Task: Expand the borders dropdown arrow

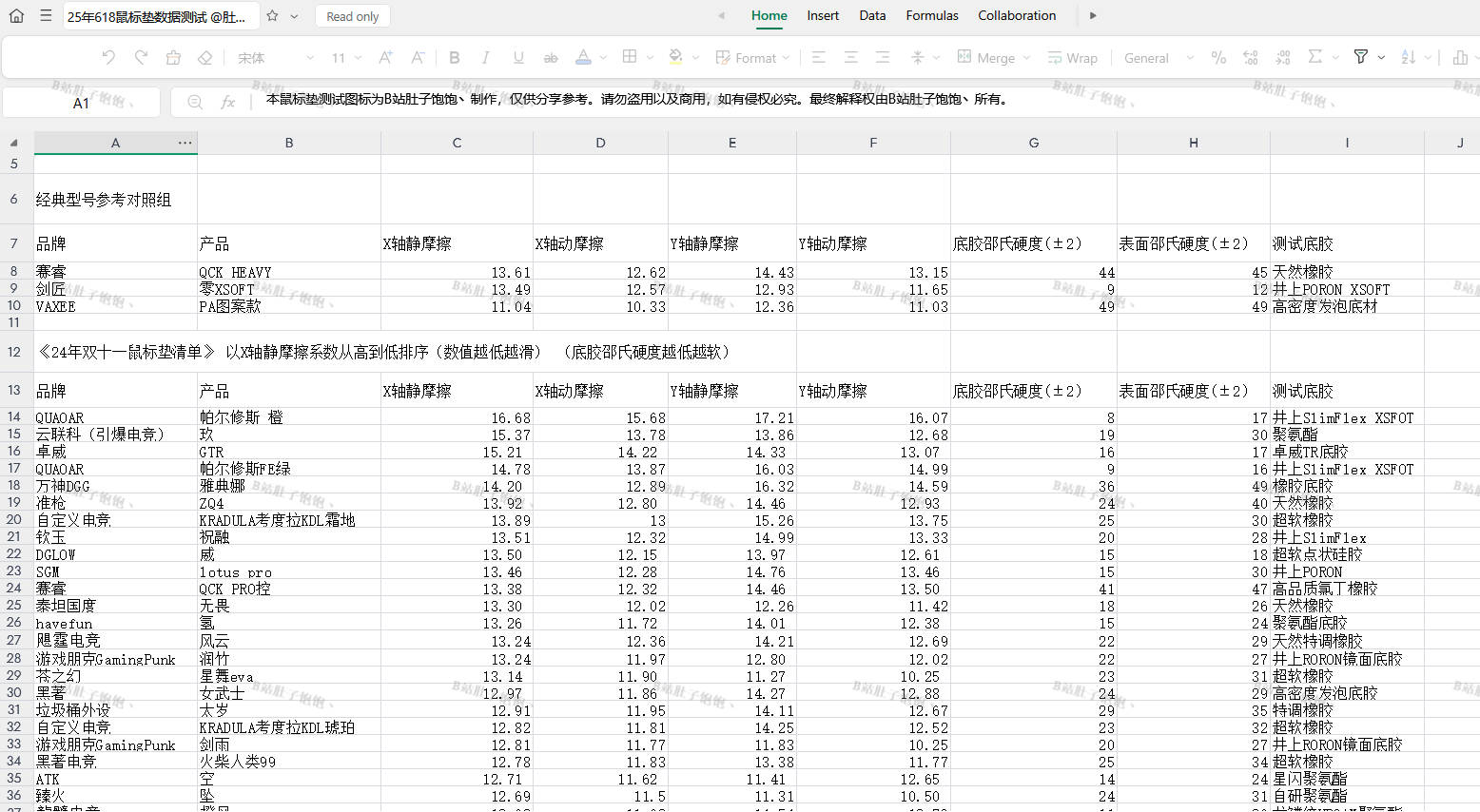Action: [650, 58]
